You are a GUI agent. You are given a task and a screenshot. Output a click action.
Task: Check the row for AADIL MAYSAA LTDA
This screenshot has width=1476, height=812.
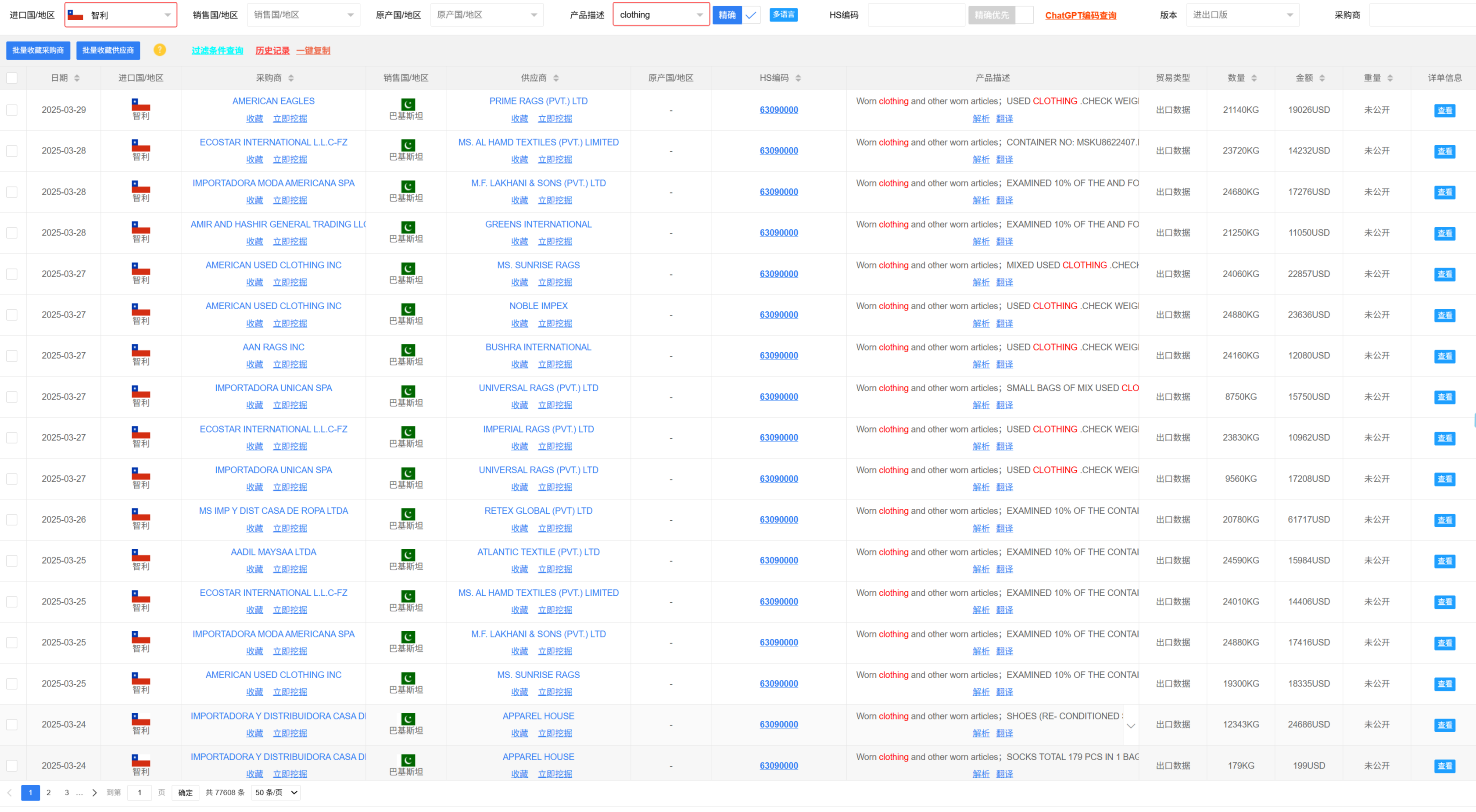click(x=12, y=561)
